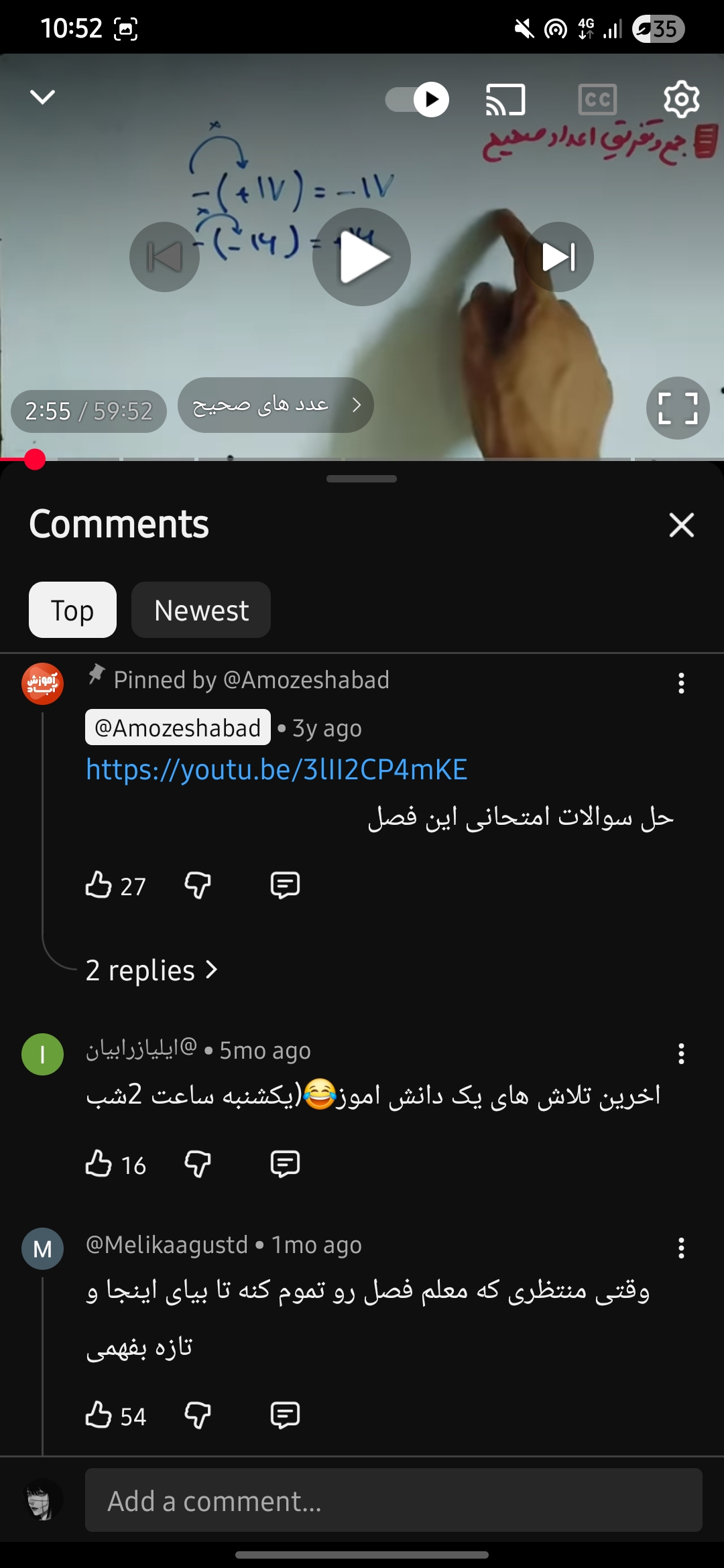Image resolution: width=724 pixels, height=1568 pixels.
Task: Dislike the 5mo ago comment
Action: tap(198, 1164)
